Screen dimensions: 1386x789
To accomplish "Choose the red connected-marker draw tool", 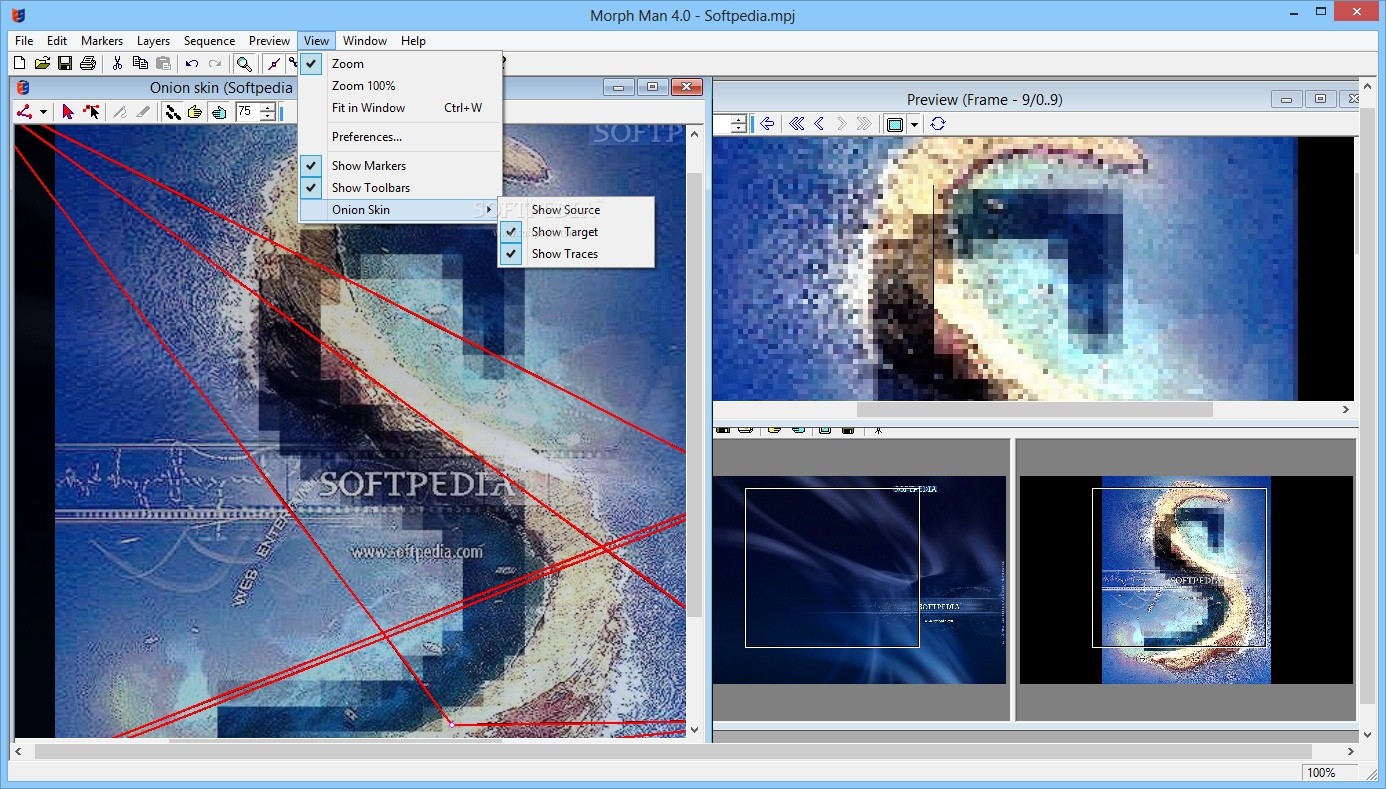I will 25,112.
